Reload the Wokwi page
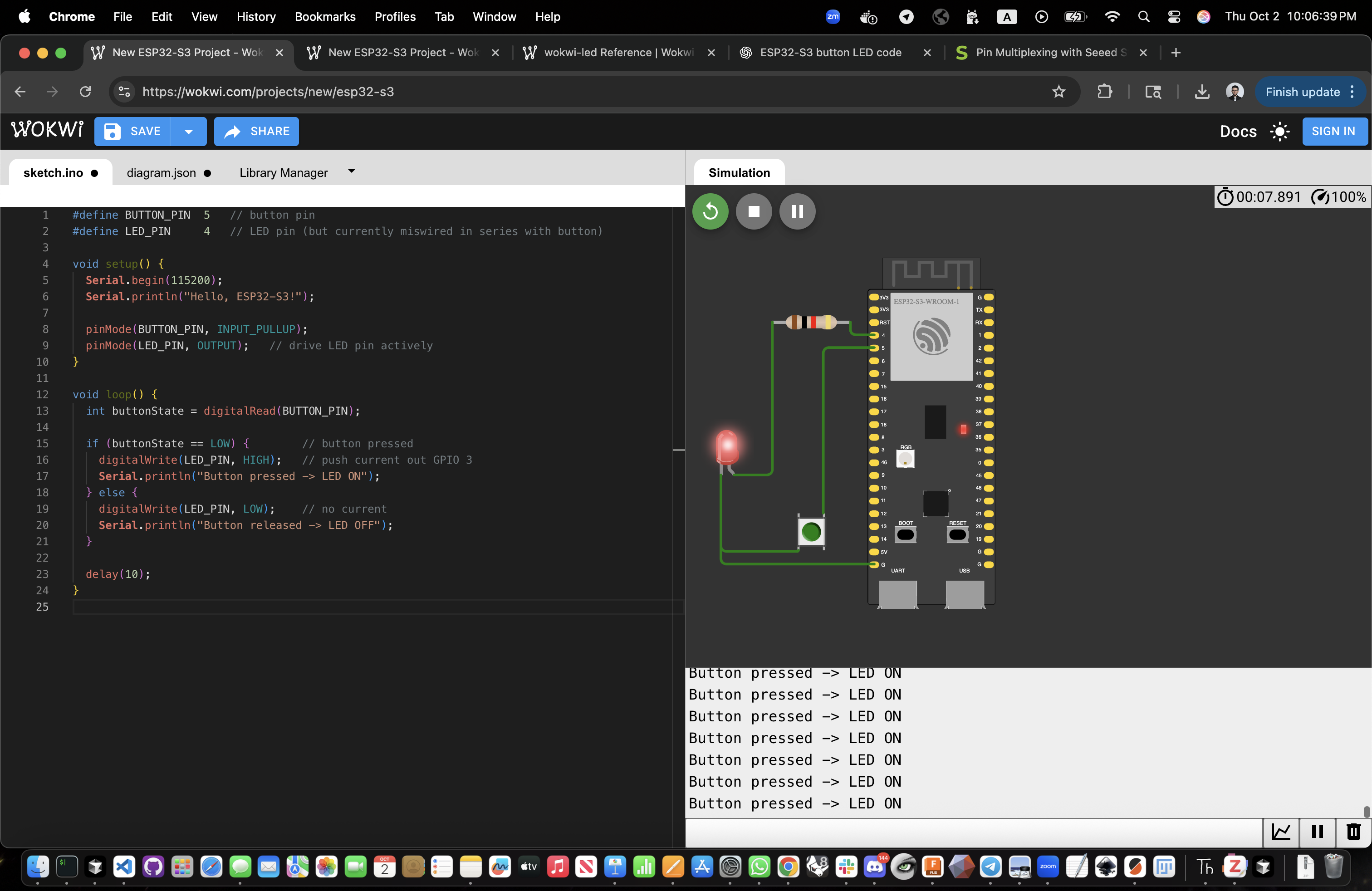 click(x=85, y=92)
